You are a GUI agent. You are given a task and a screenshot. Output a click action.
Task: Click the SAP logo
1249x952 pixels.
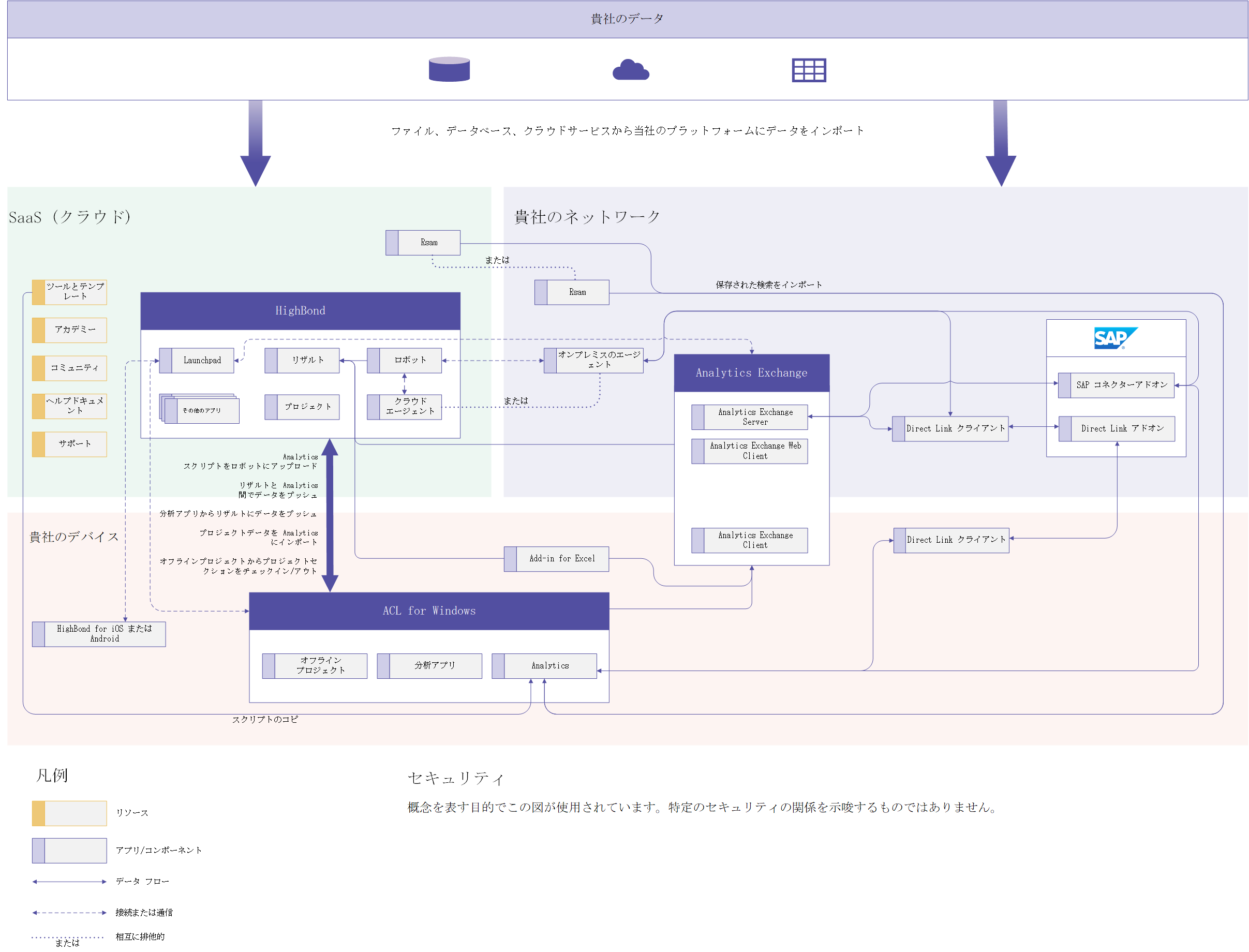click(1114, 338)
